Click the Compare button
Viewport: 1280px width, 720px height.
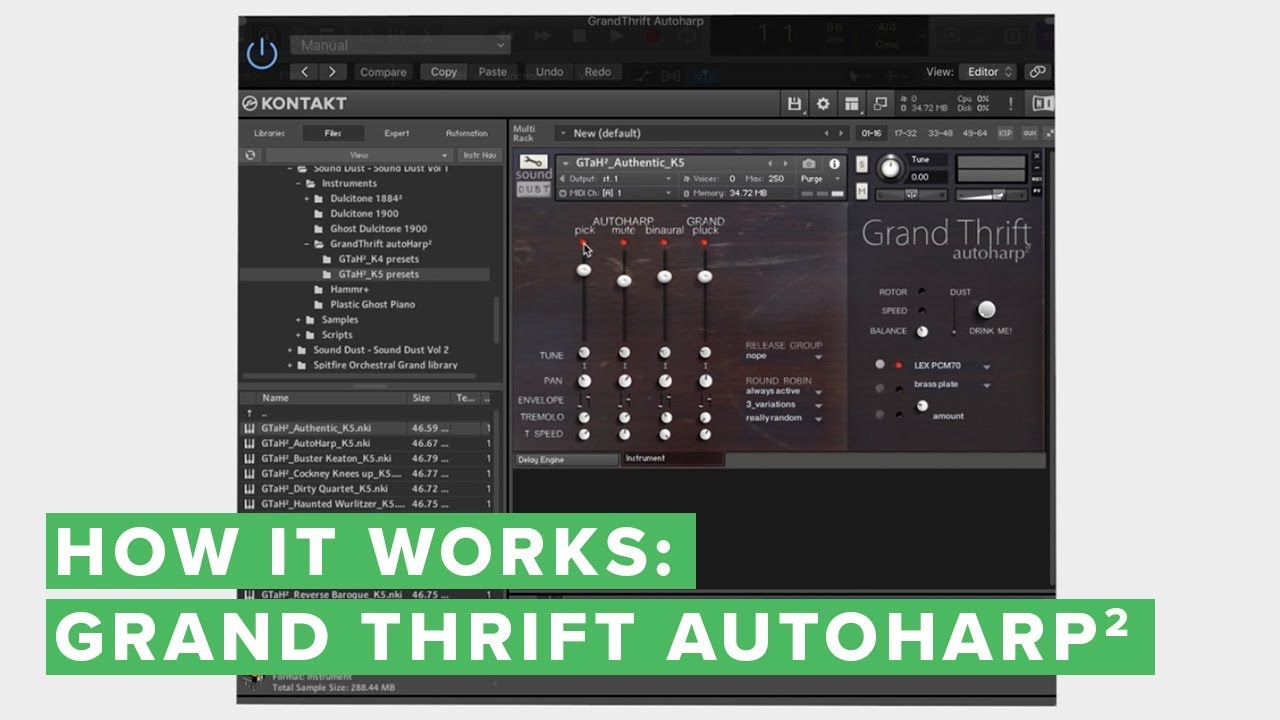[383, 72]
